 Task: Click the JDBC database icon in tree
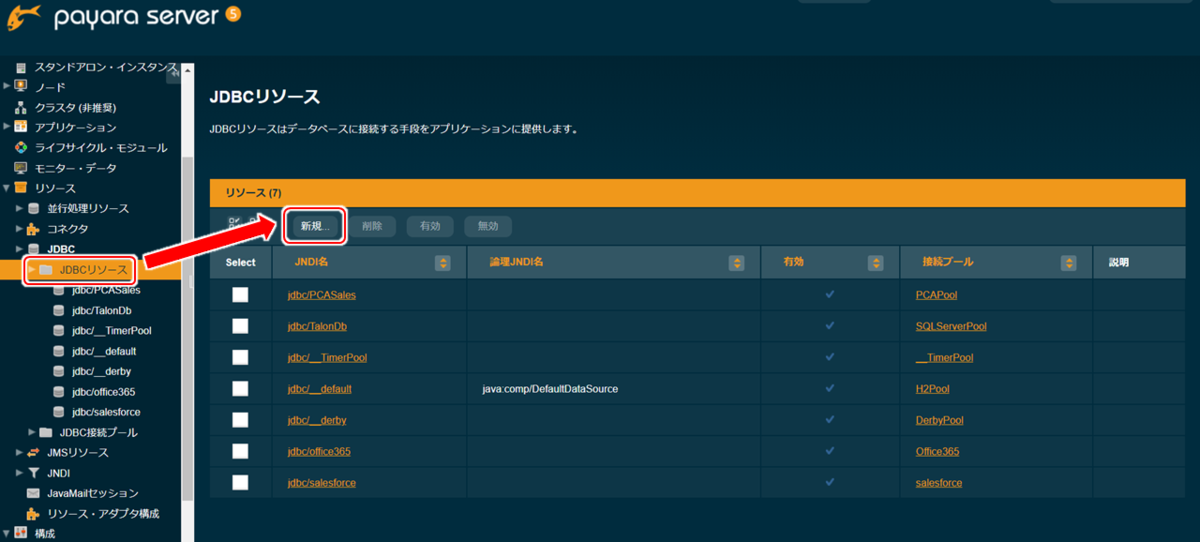point(33,248)
